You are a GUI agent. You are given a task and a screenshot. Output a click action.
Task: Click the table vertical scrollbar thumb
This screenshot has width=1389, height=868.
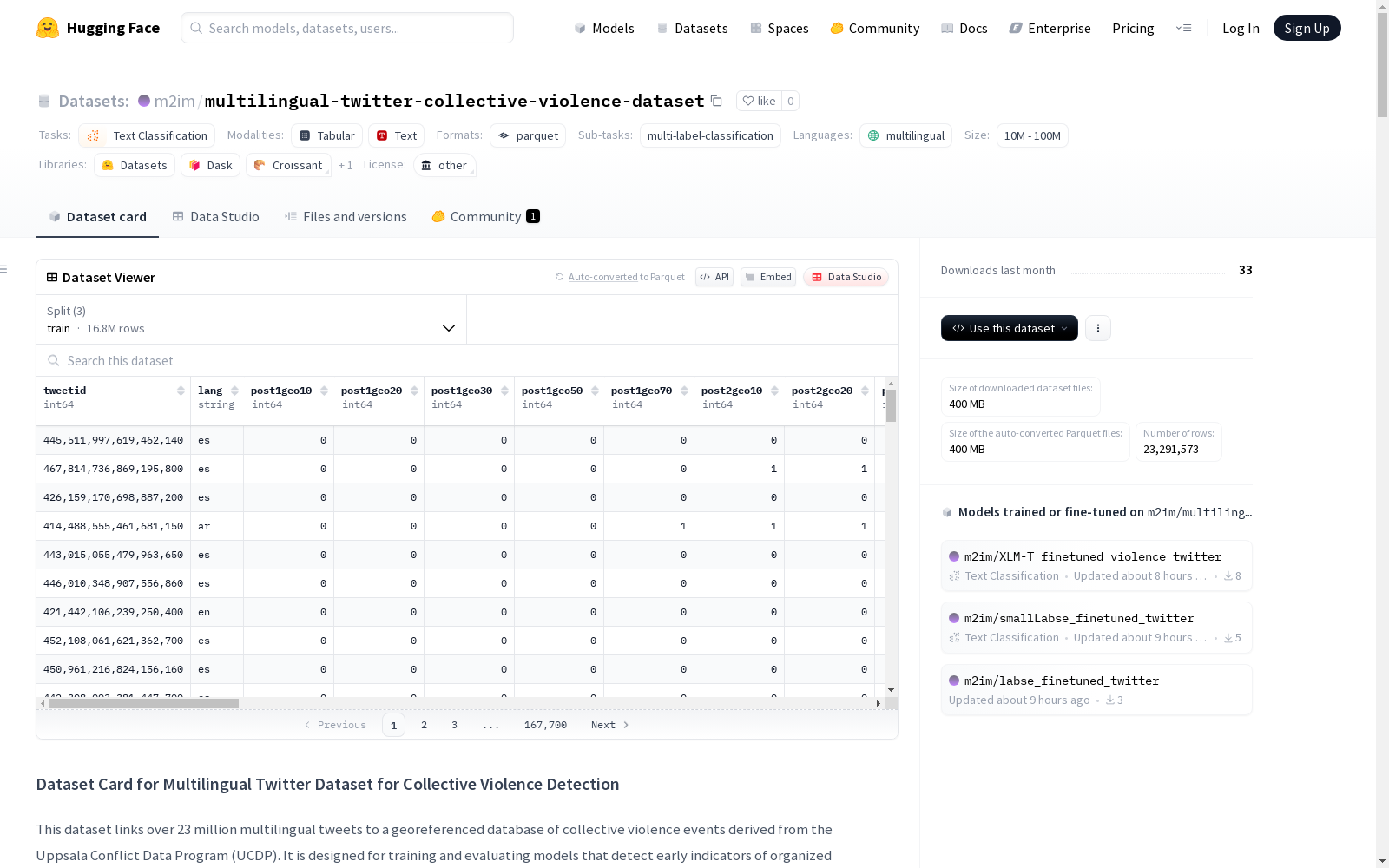(891, 405)
